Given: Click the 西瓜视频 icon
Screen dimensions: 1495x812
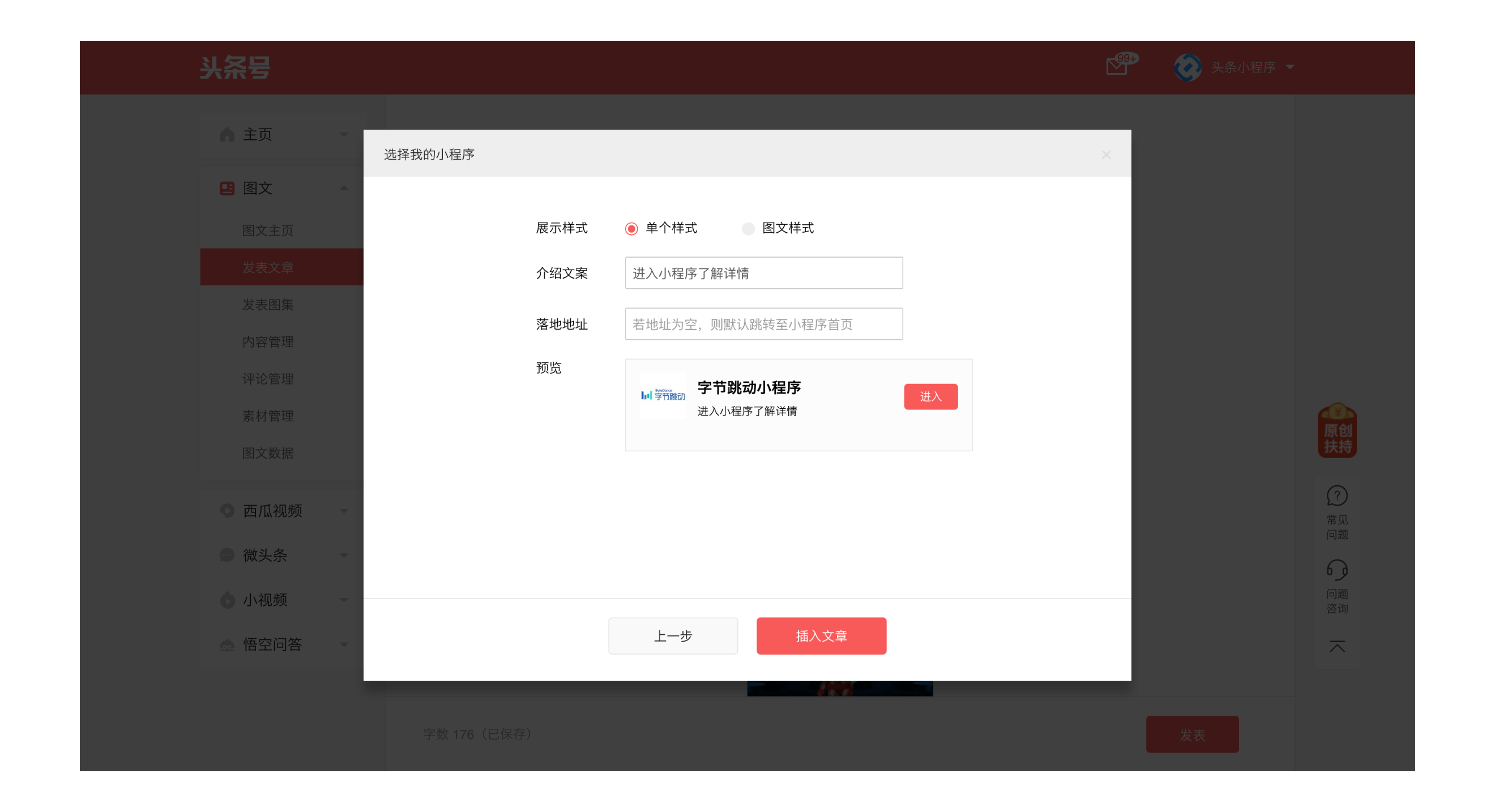Looking at the screenshot, I should click(227, 511).
